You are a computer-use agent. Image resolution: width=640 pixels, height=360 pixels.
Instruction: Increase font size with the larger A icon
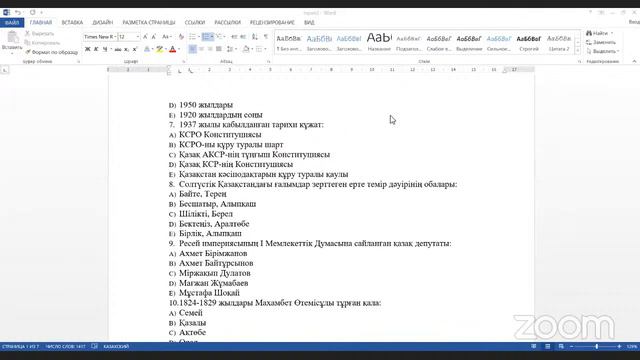tap(145, 37)
